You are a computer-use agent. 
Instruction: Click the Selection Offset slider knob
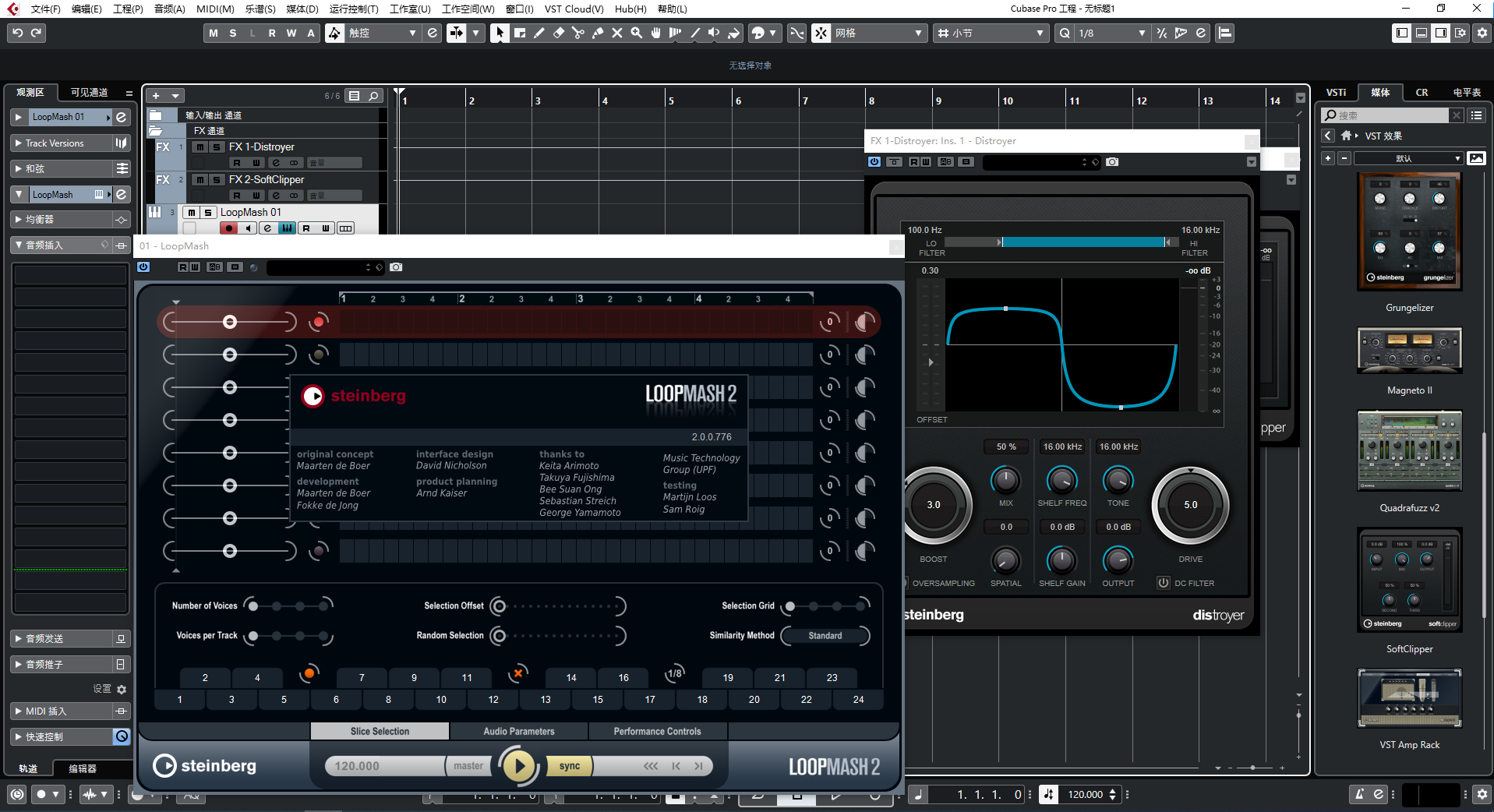(499, 605)
